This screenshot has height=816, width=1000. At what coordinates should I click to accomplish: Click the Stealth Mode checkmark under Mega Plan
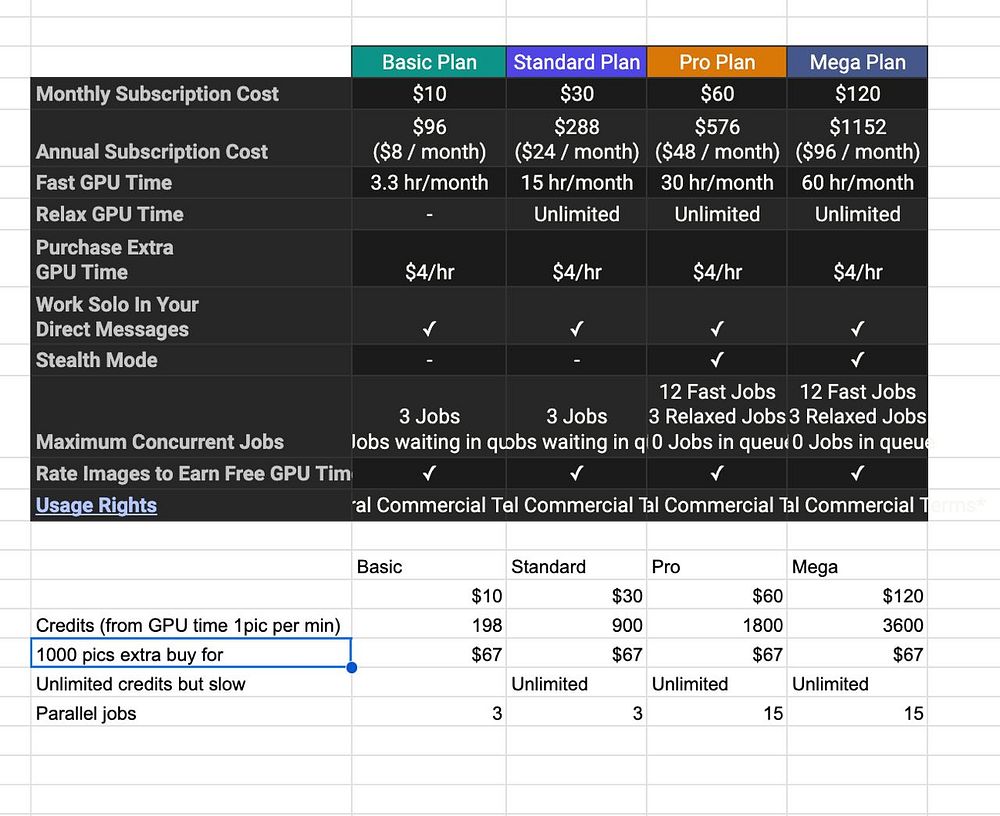857,360
